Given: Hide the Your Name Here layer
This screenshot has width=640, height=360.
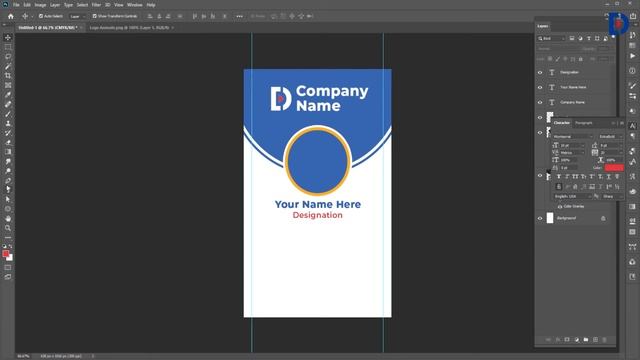Looking at the screenshot, I should click(x=540, y=87).
